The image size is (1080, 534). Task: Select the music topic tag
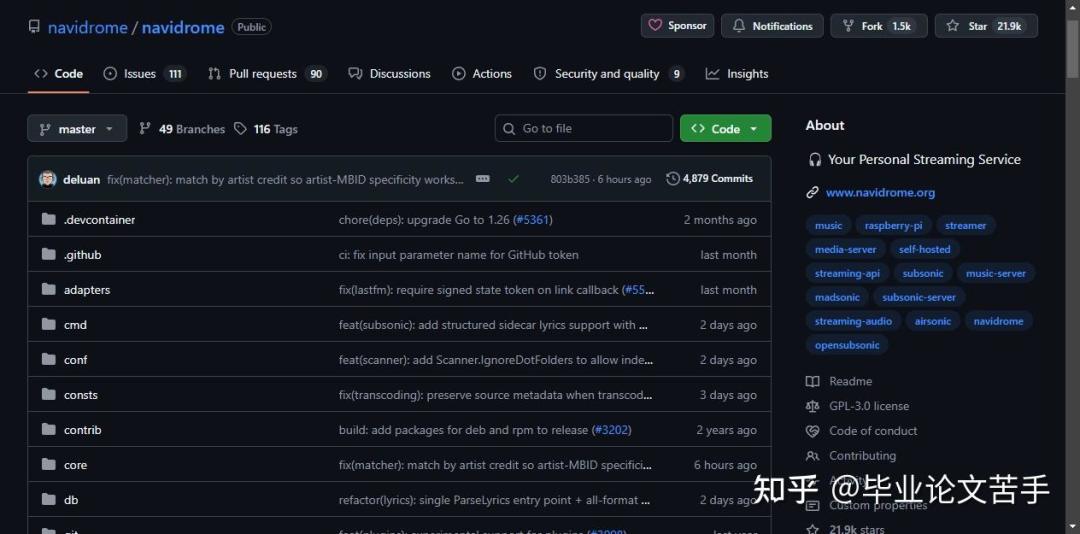coord(829,225)
